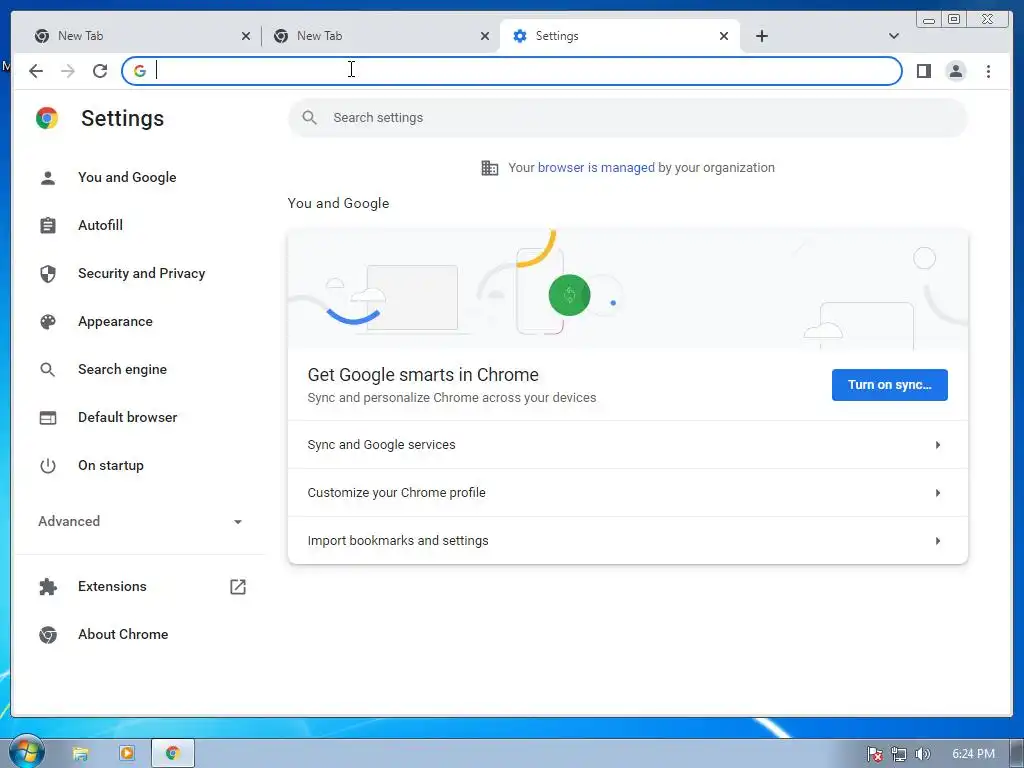The width and height of the screenshot is (1024, 768).
Task: Expand Sync and Google services arrow
Action: pyautogui.click(x=938, y=445)
